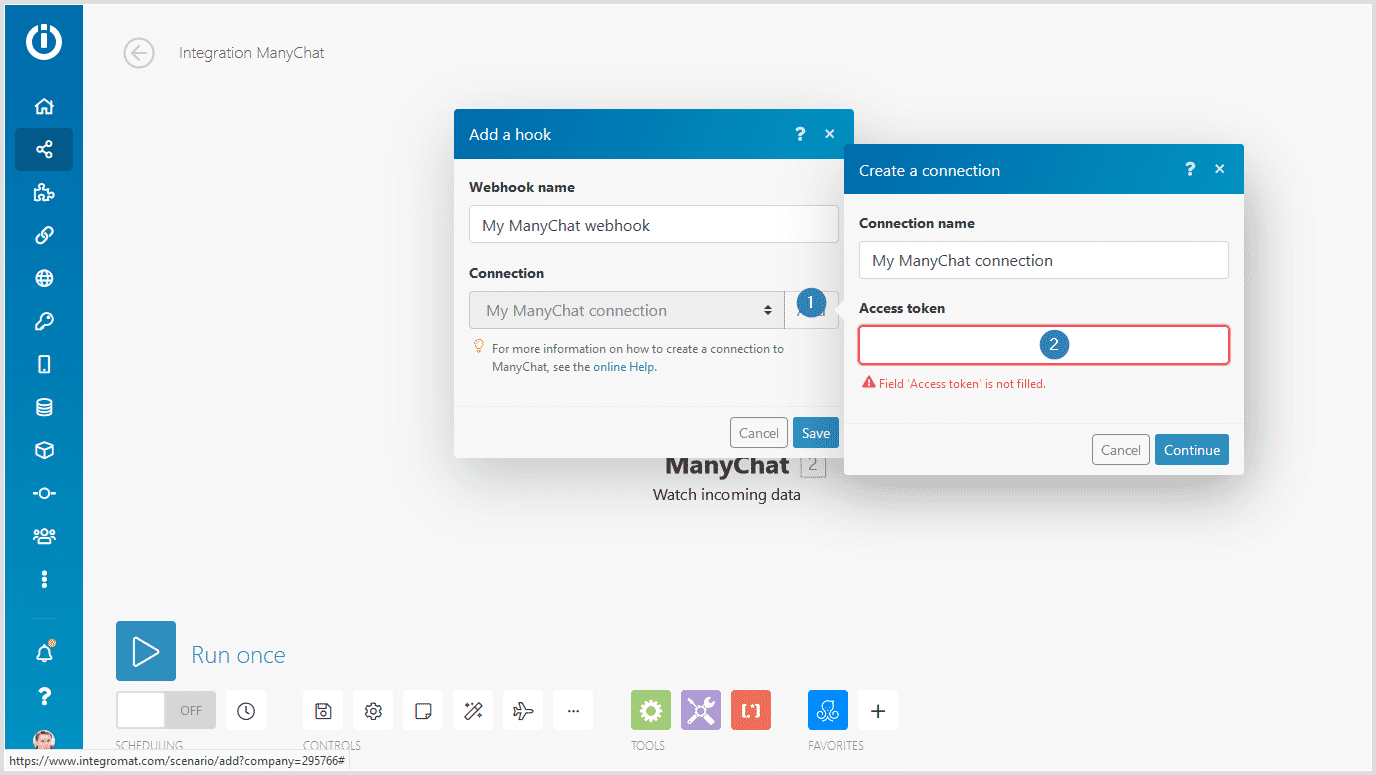
Task: Open the Notes icon in controls
Action: click(x=423, y=710)
